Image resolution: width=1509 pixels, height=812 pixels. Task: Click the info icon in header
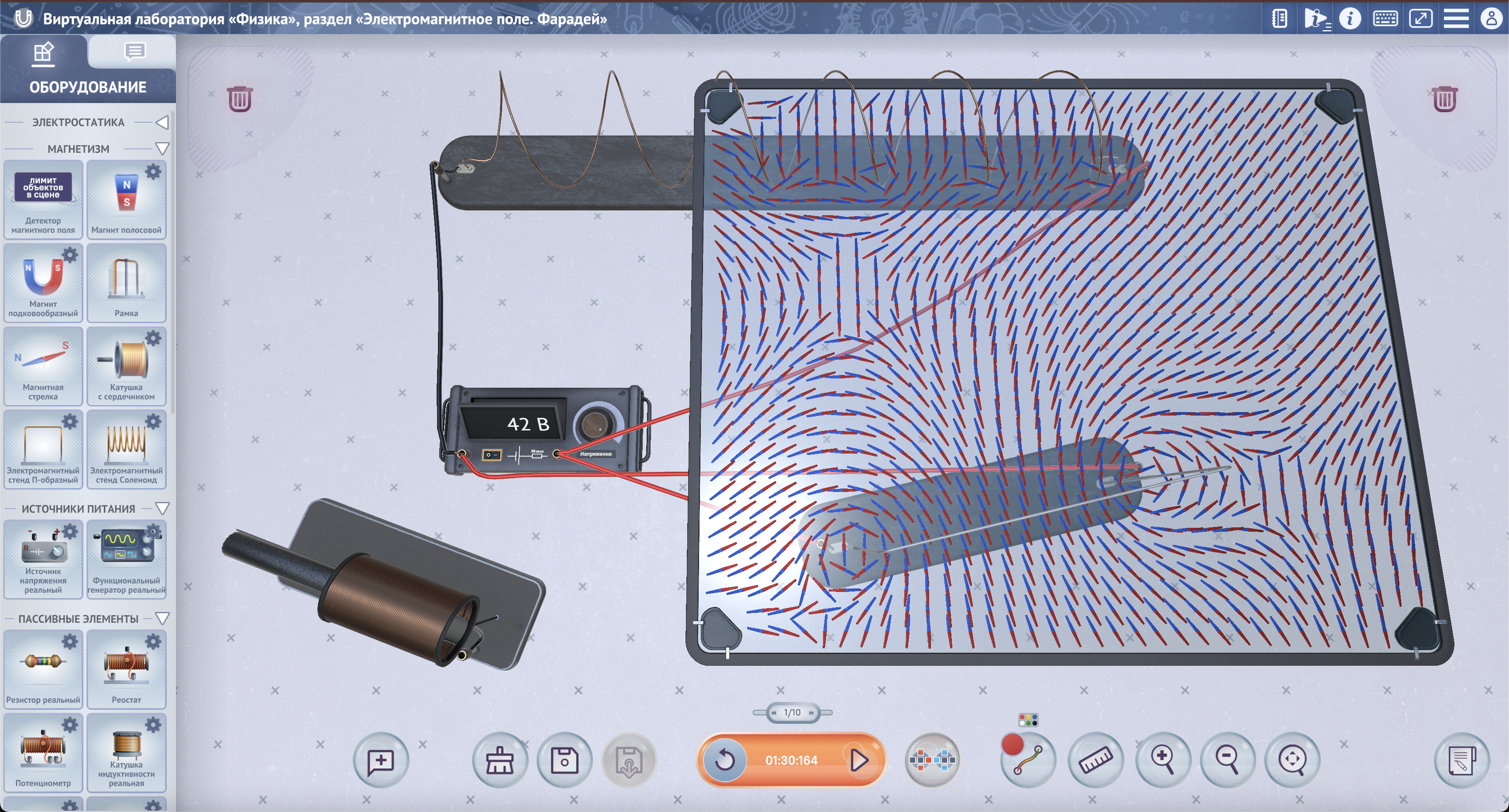[1350, 19]
